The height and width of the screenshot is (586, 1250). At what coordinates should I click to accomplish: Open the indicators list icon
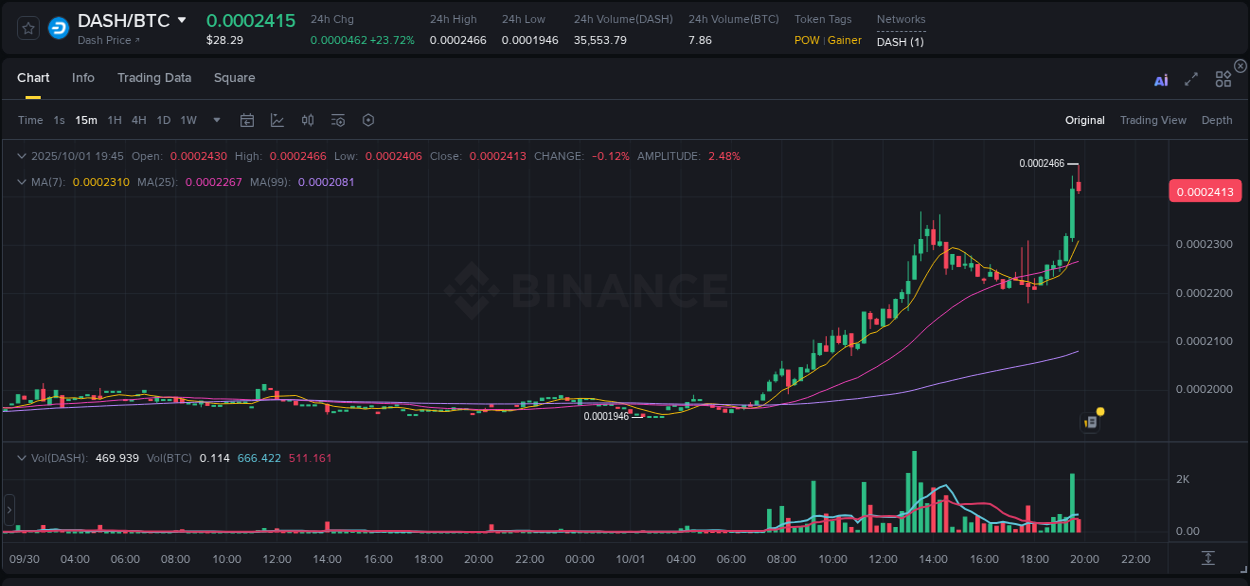pos(338,120)
